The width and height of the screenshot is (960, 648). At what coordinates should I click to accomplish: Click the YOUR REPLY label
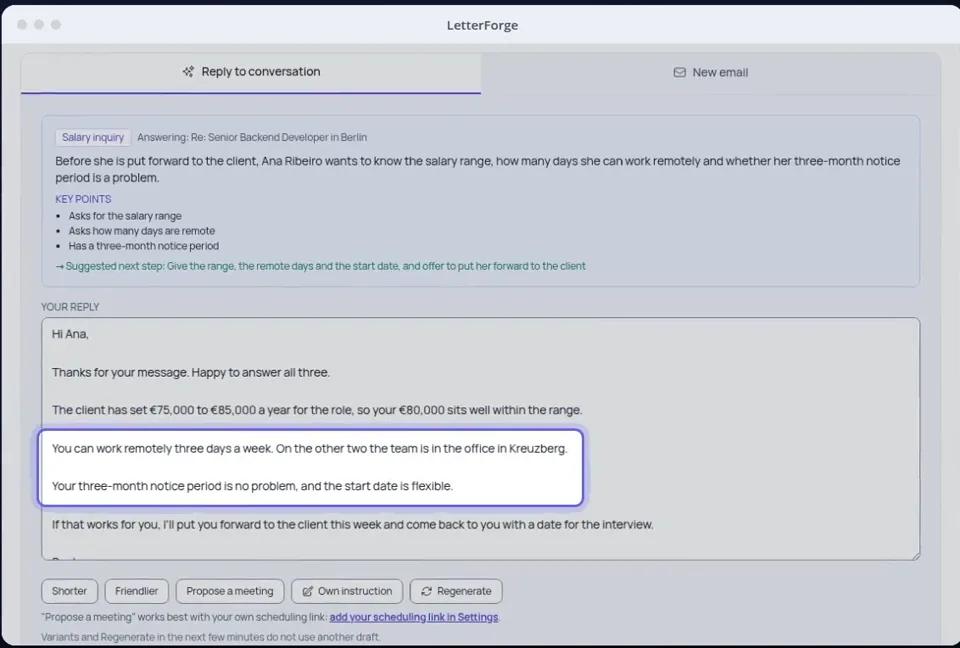tap(70, 307)
